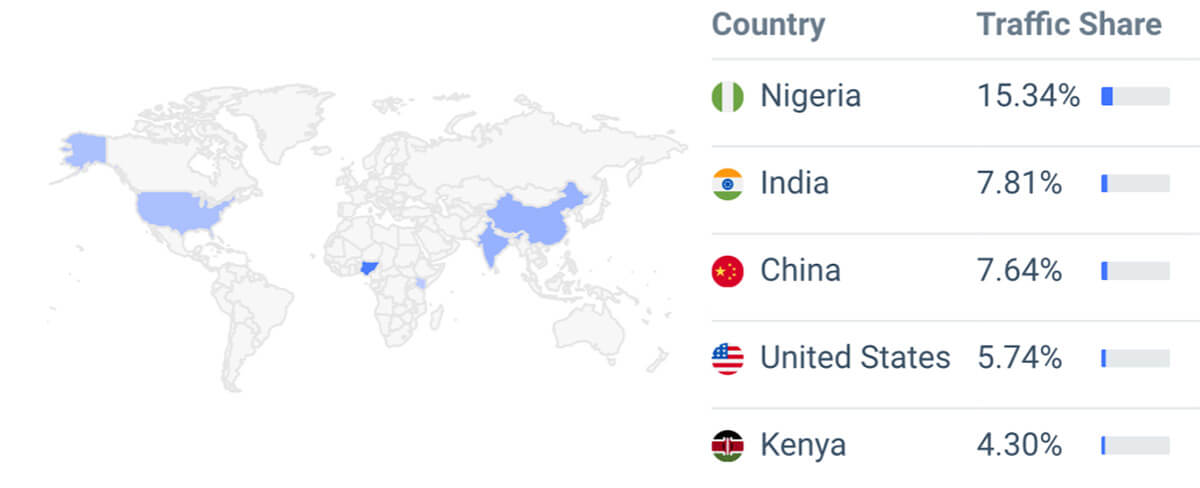The image size is (1200, 488).
Task: Click the Kenya country name
Action: click(x=803, y=444)
